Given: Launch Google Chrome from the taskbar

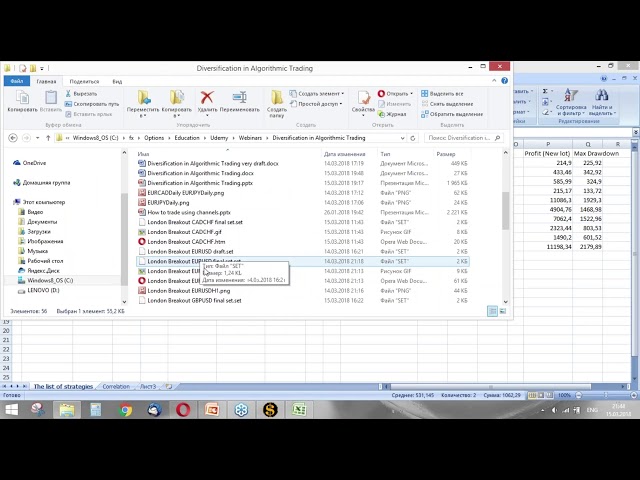Looking at the screenshot, I should point(126,410).
